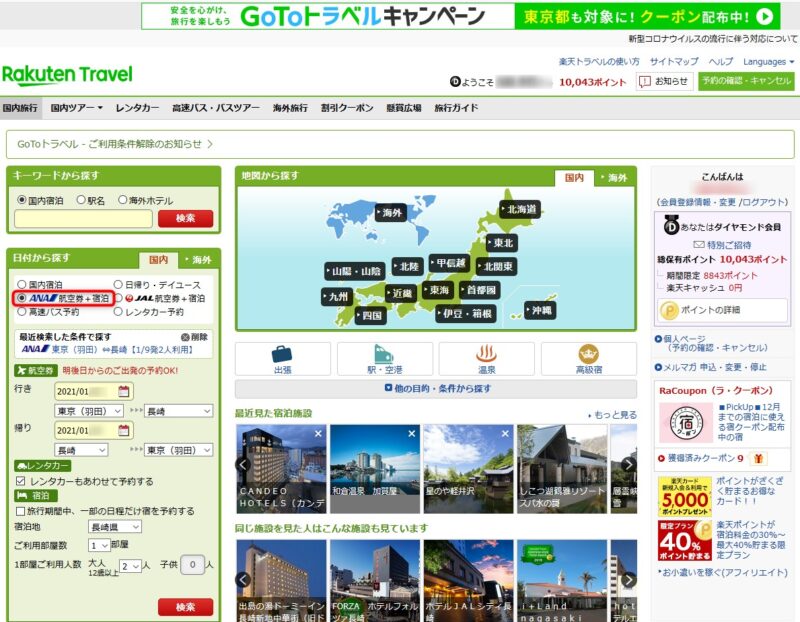Open the 割引クーポン nav menu

pyautogui.click(x=347, y=108)
